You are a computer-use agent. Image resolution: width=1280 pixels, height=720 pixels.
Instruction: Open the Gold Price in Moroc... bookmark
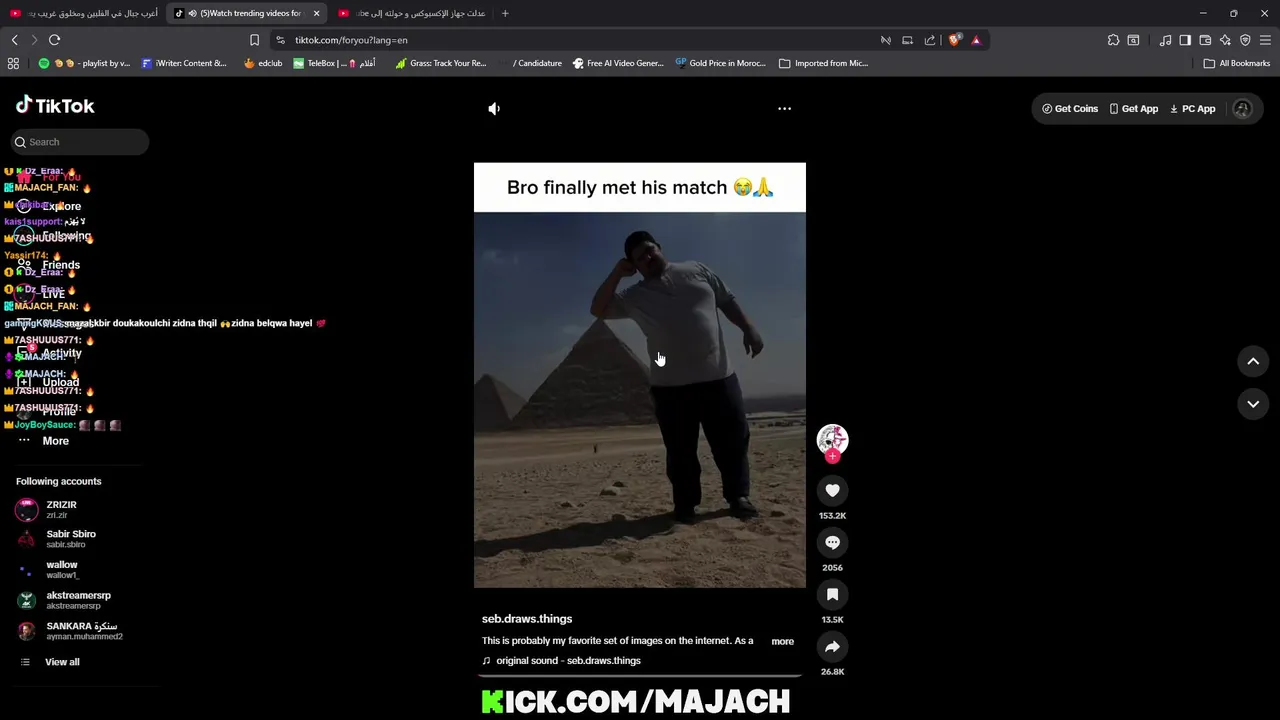click(720, 63)
